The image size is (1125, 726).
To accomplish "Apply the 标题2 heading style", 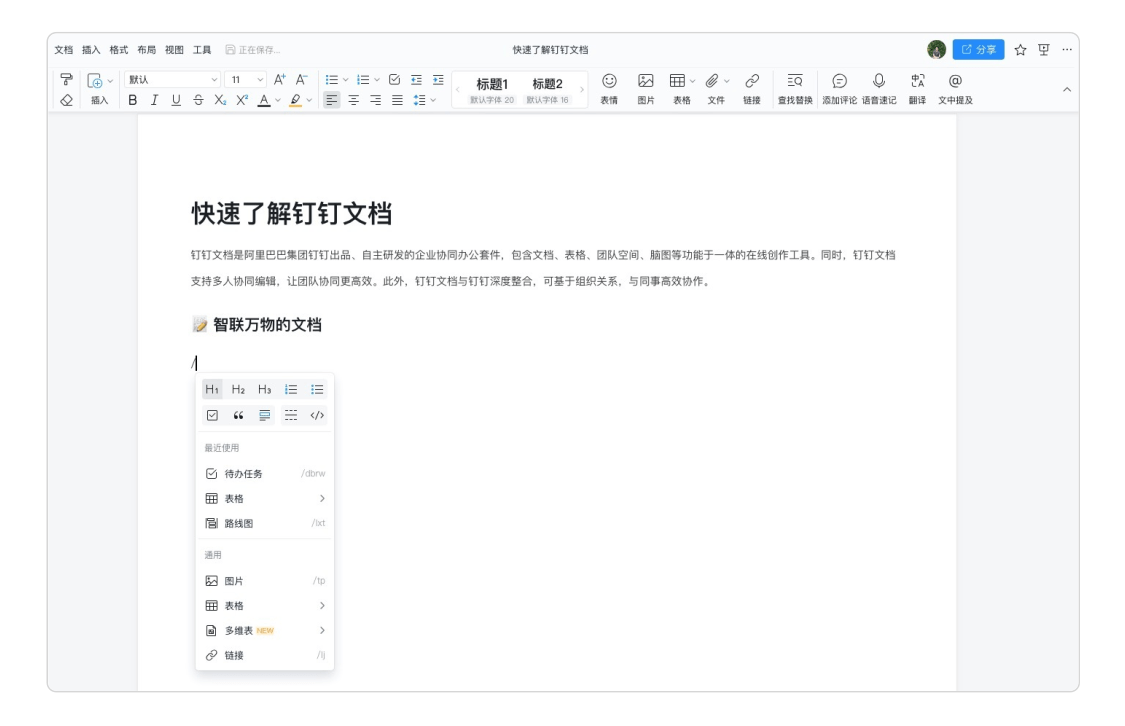I will pyautogui.click(x=547, y=90).
